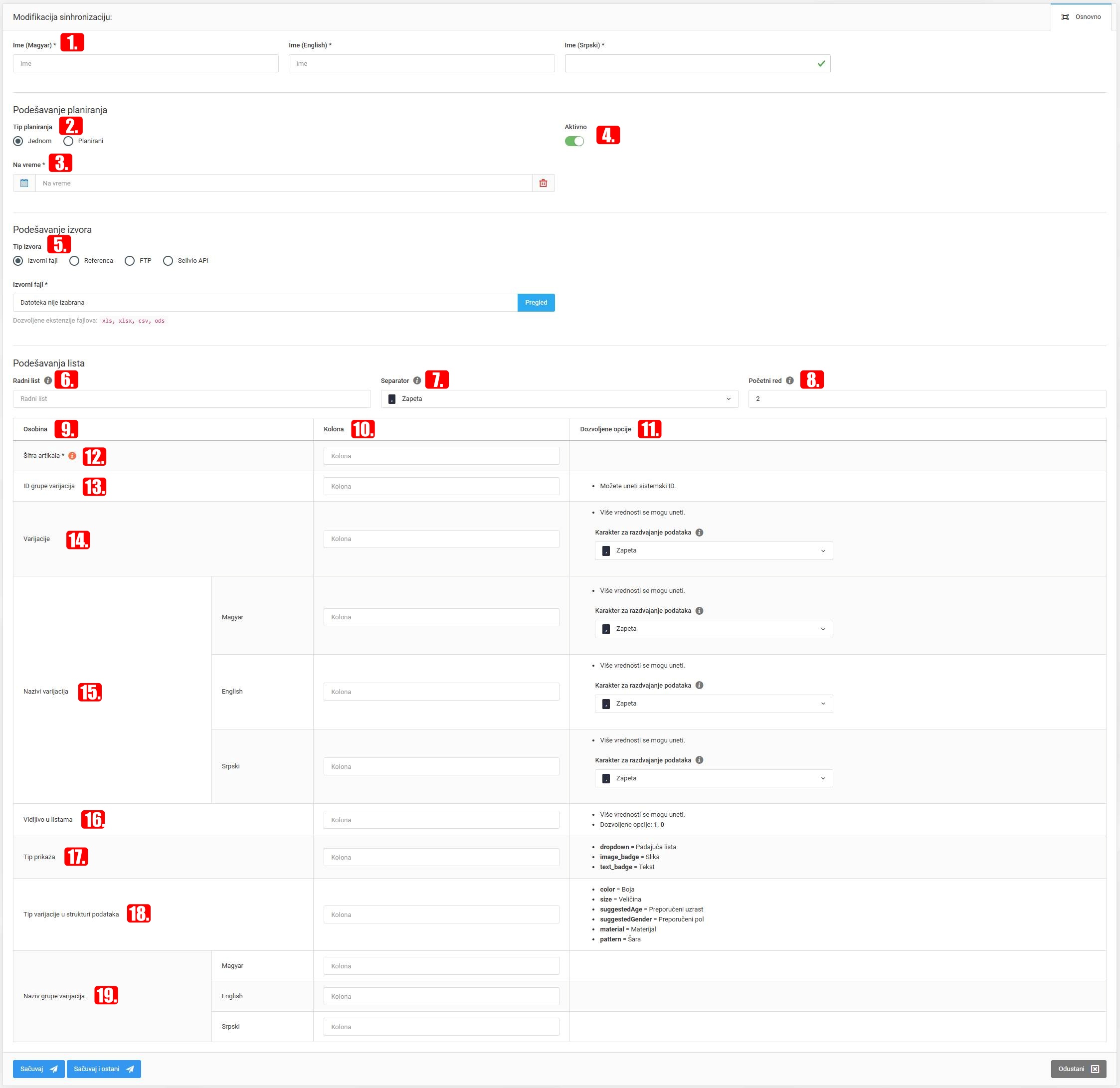Select the Jednom planning type

pyautogui.click(x=18, y=141)
